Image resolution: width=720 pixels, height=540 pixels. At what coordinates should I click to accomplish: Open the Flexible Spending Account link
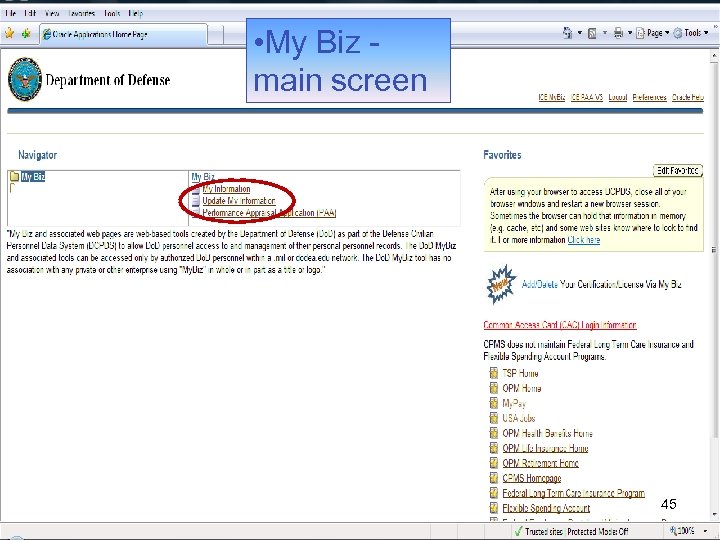[546, 508]
